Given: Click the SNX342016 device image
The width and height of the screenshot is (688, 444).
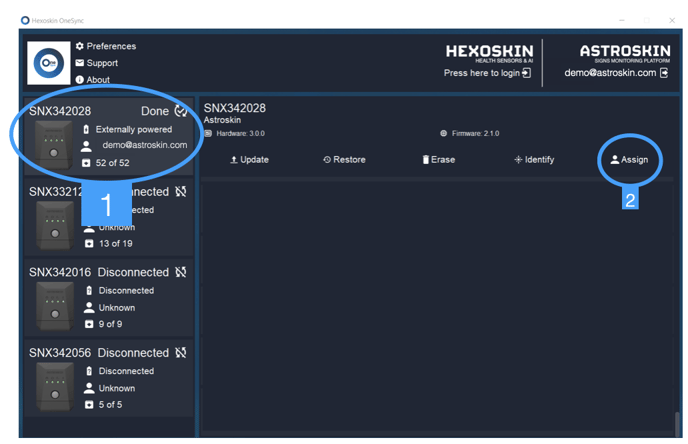Looking at the screenshot, I should click(x=55, y=306).
